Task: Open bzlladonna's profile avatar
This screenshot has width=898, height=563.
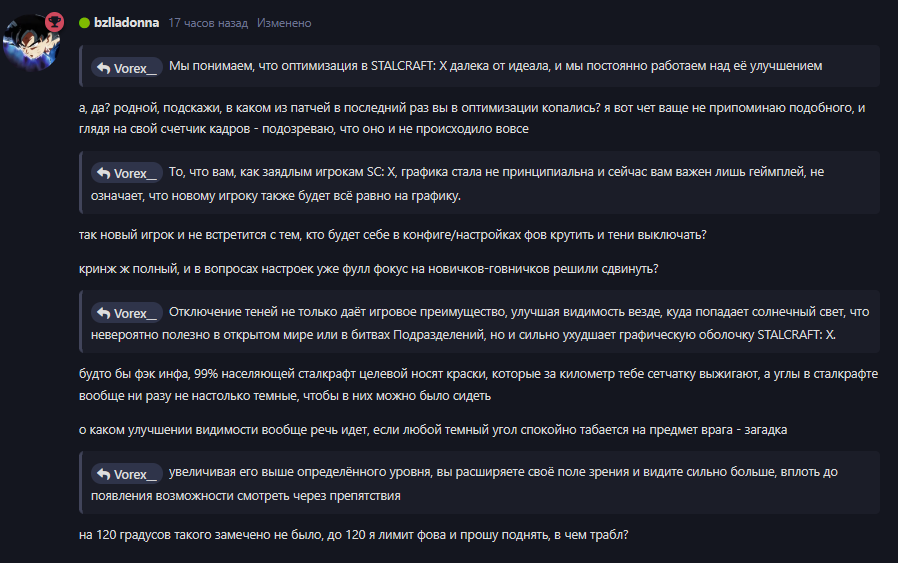Action: tap(32, 42)
